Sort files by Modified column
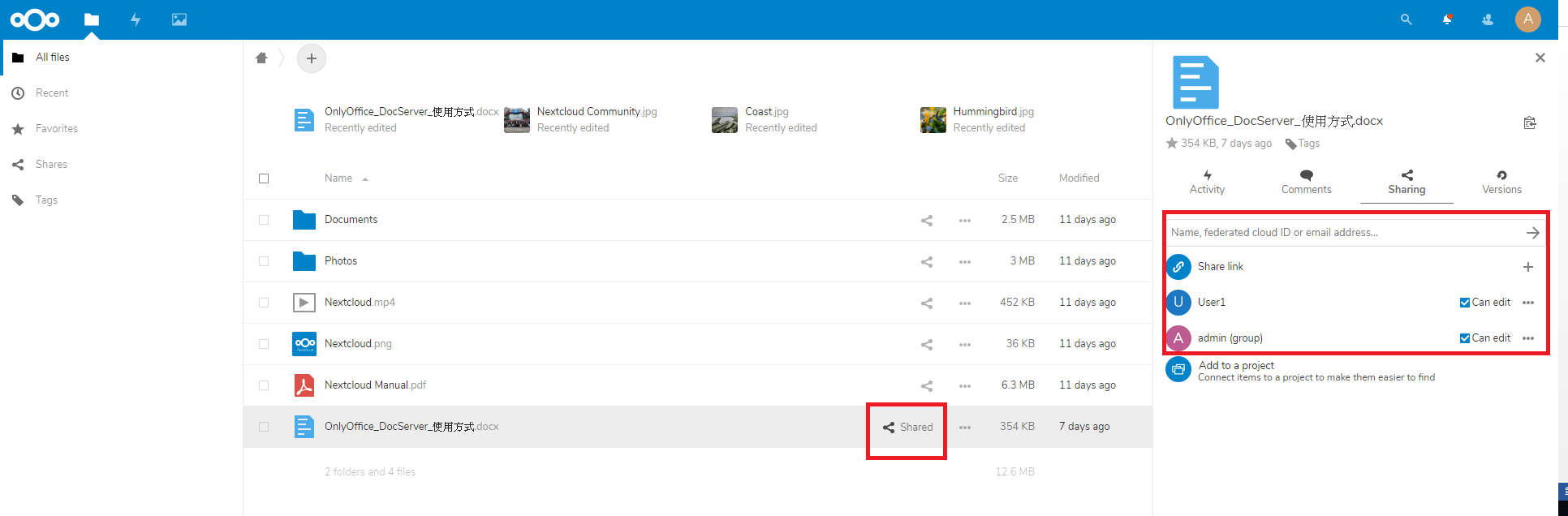1568x516 pixels. coord(1079,178)
